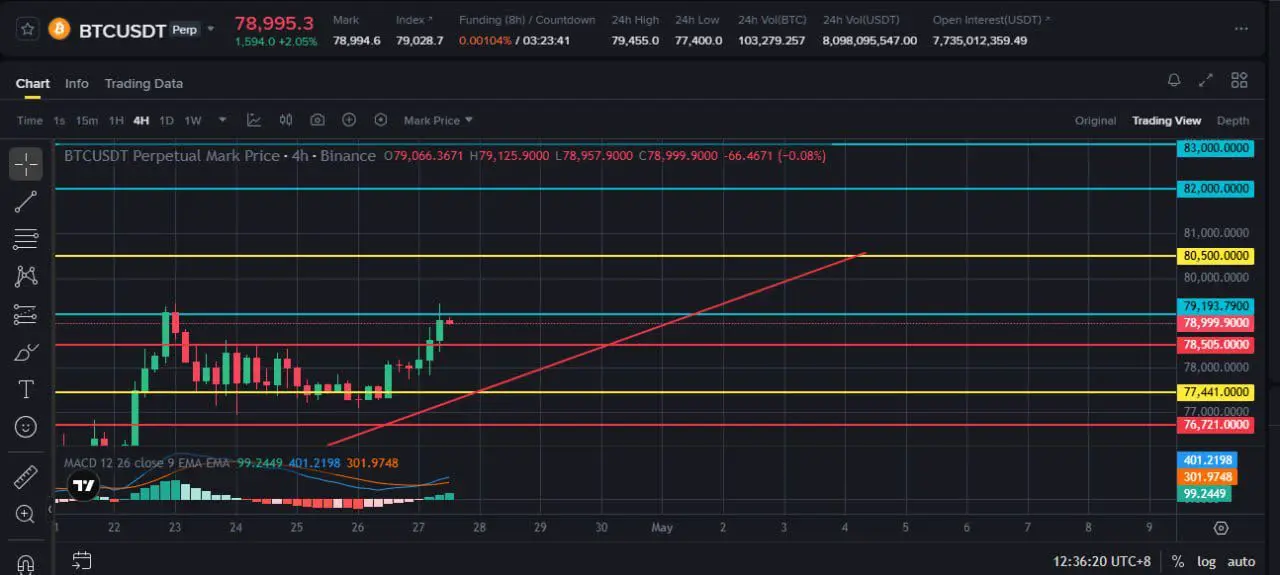Open the Fibonacci retracement tool

click(x=26, y=239)
